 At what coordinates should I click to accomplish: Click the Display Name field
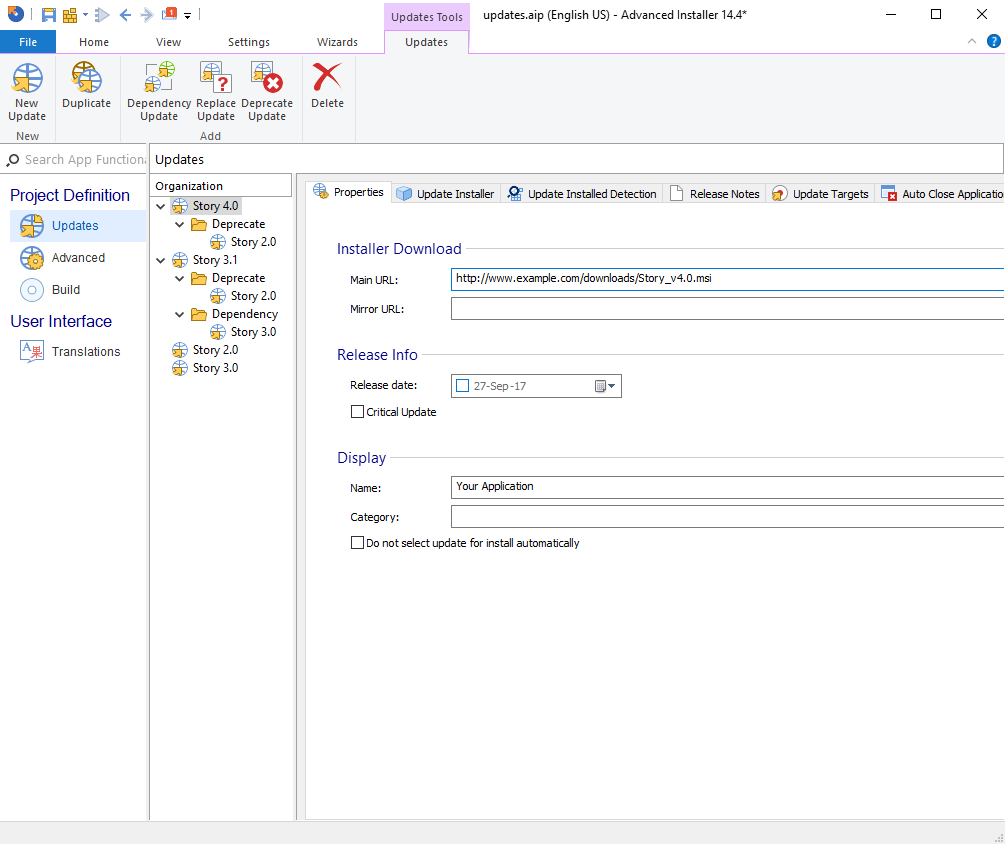pyautogui.click(x=727, y=487)
